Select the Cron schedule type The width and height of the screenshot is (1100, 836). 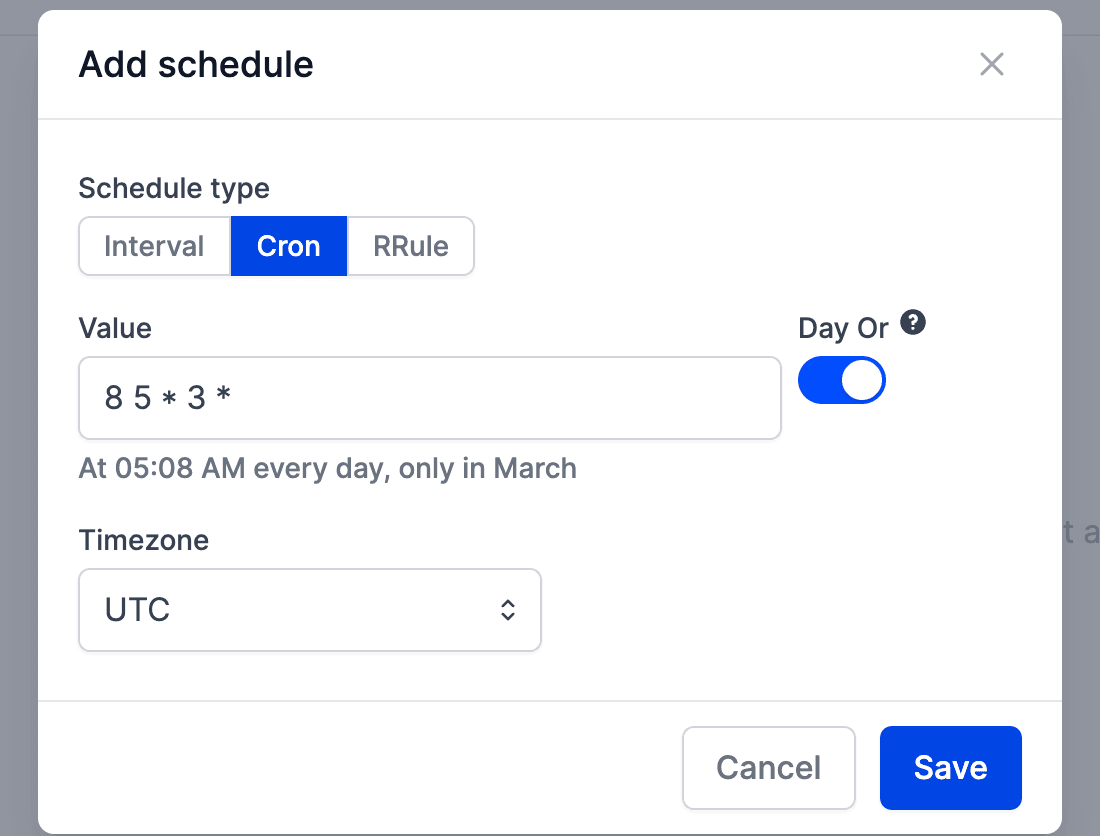[x=289, y=246]
